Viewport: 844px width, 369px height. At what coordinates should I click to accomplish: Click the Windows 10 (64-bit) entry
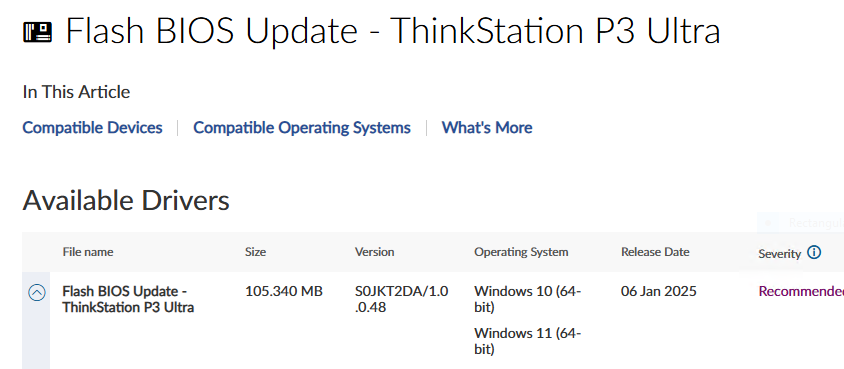point(528,300)
